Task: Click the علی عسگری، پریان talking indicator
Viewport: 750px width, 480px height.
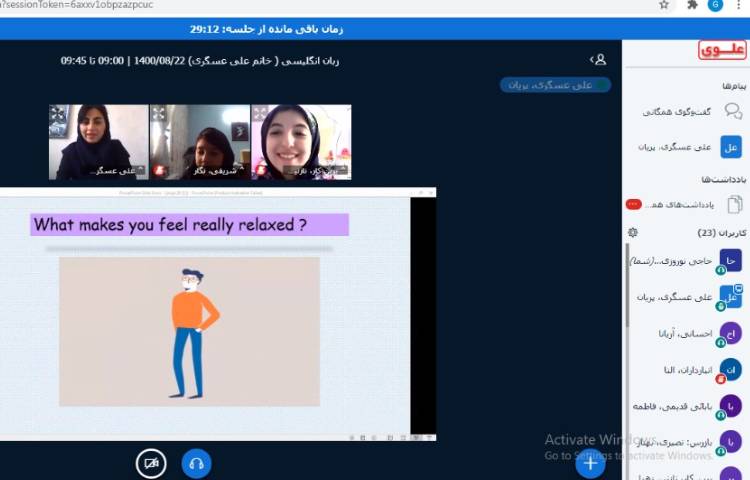Action: tap(554, 85)
